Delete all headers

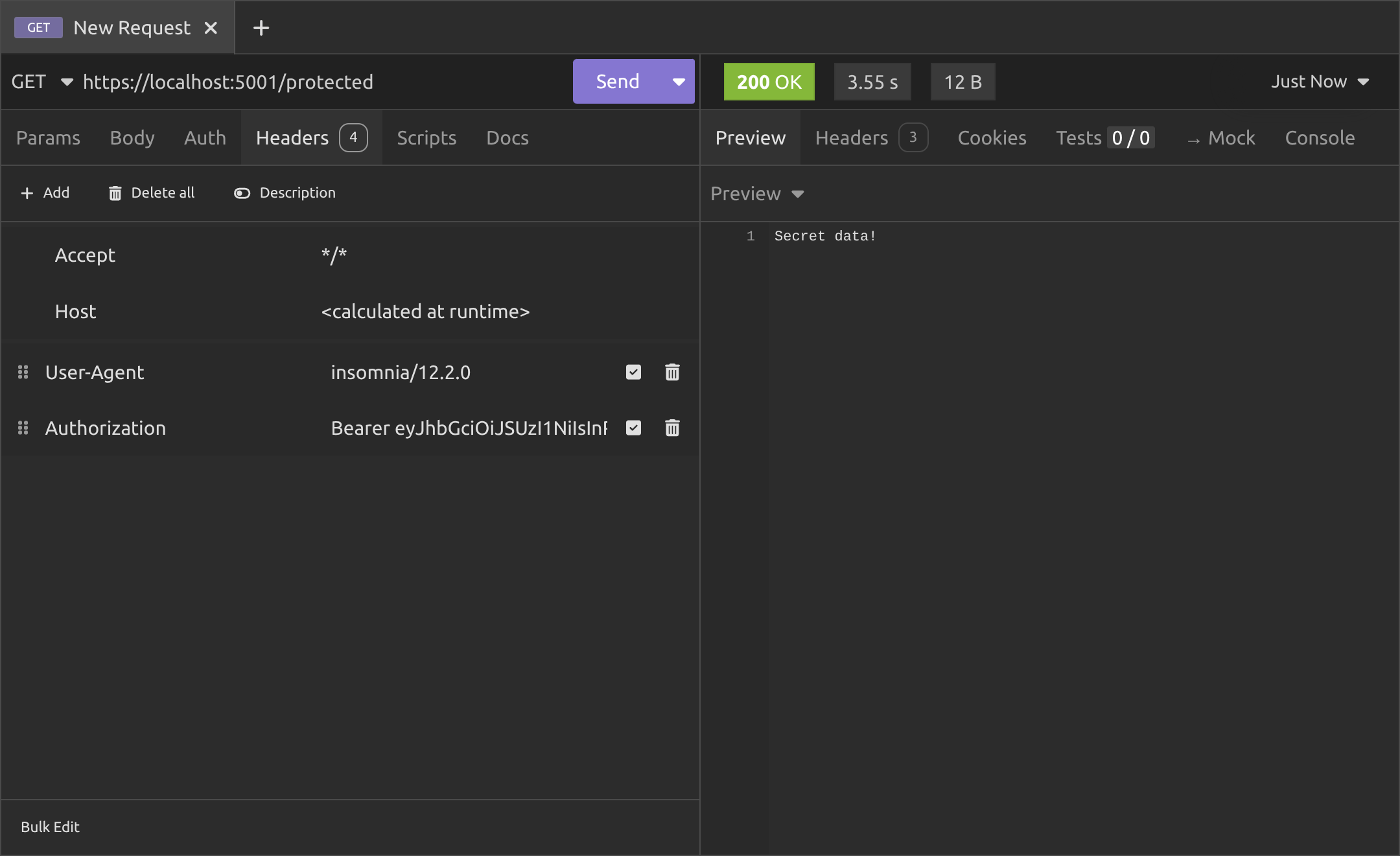click(152, 193)
